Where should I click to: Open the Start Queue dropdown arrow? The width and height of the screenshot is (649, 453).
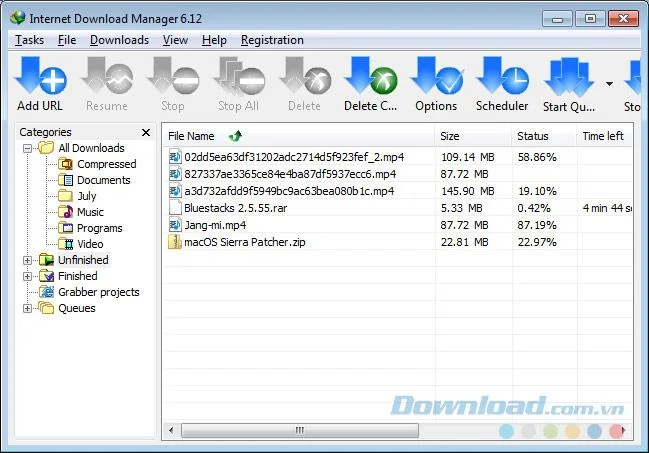point(609,84)
